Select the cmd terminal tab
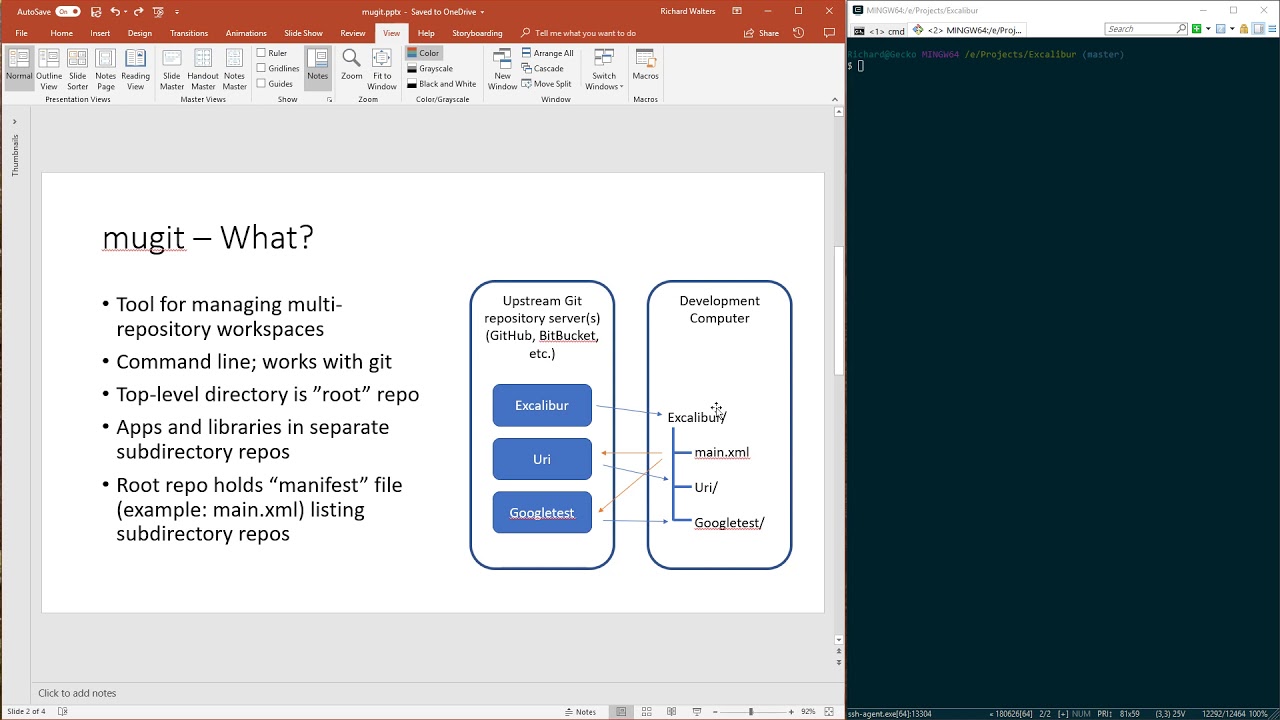 pyautogui.click(x=880, y=30)
